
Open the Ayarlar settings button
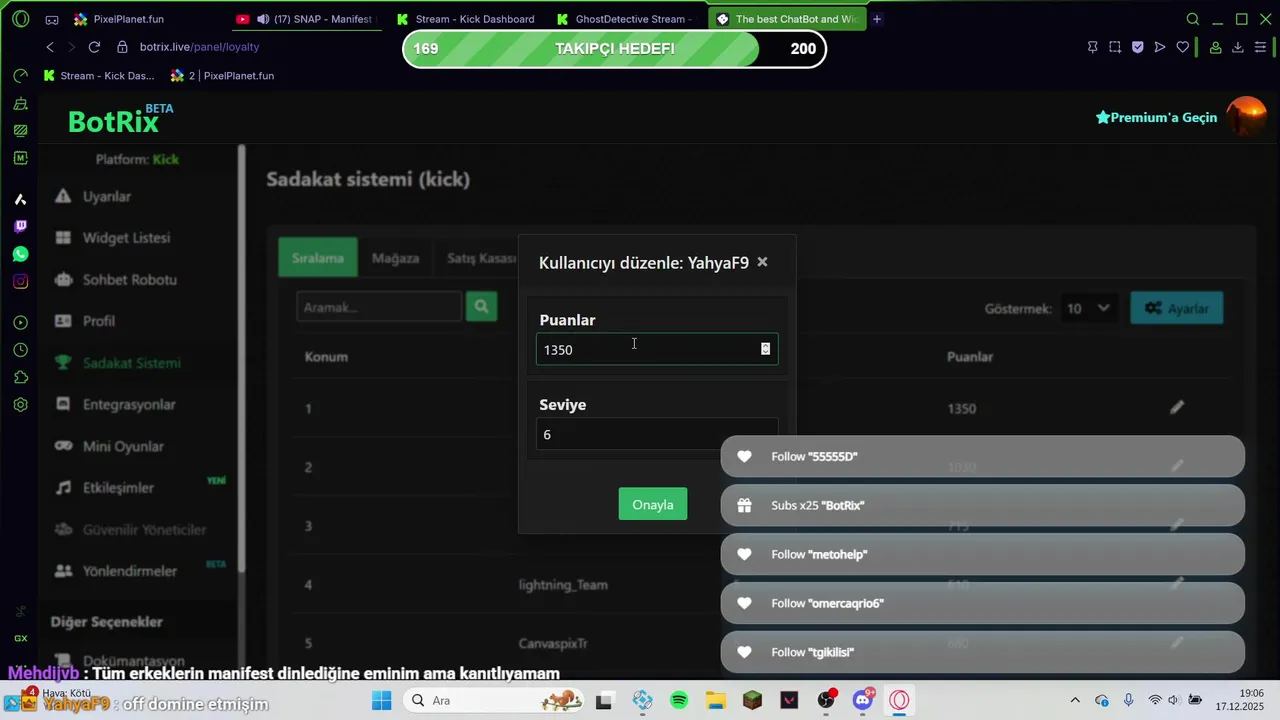1176,308
